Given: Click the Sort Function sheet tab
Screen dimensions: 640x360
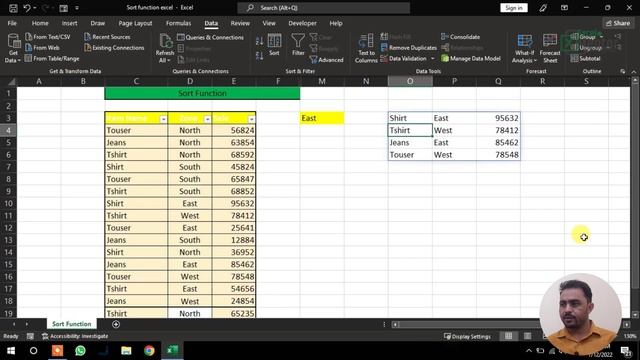Looking at the screenshot, I should [71, 324].
